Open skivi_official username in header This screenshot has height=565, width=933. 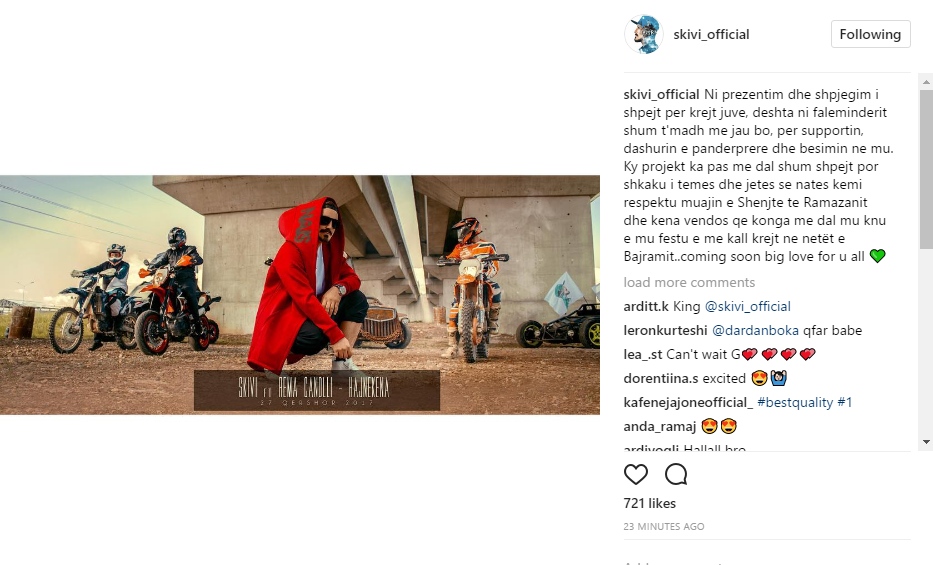coord(711,34)
